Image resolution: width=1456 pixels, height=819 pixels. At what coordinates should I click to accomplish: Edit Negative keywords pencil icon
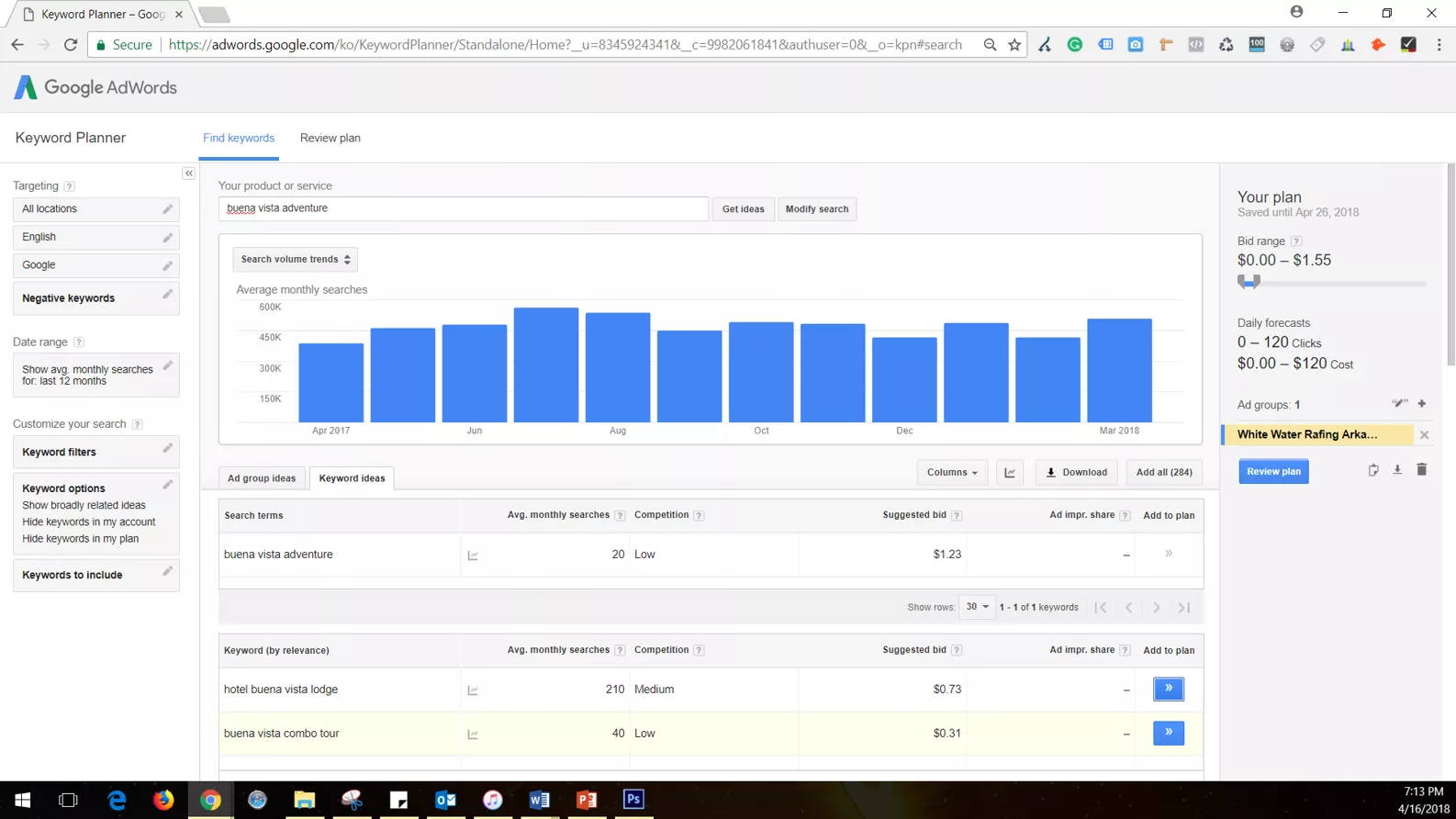(167, 295)
